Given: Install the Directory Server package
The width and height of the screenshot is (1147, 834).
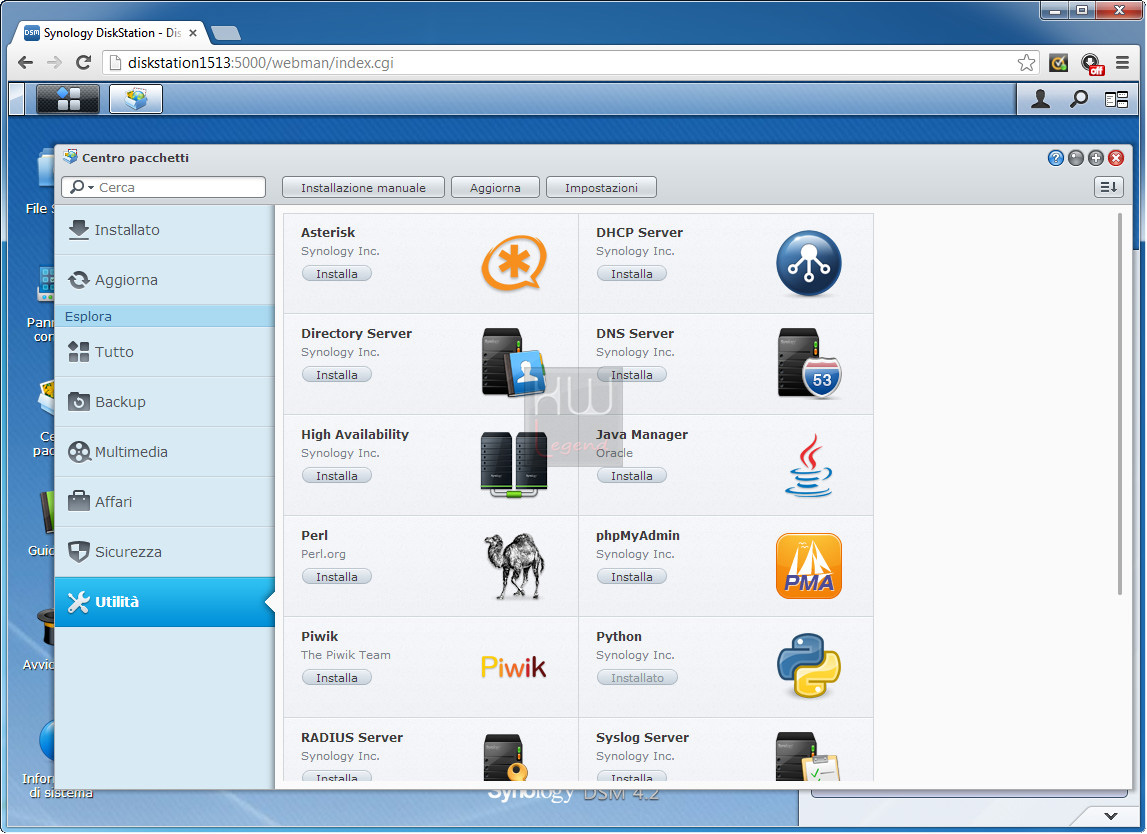Looking at the screenshot, I should tap(336, 375).
